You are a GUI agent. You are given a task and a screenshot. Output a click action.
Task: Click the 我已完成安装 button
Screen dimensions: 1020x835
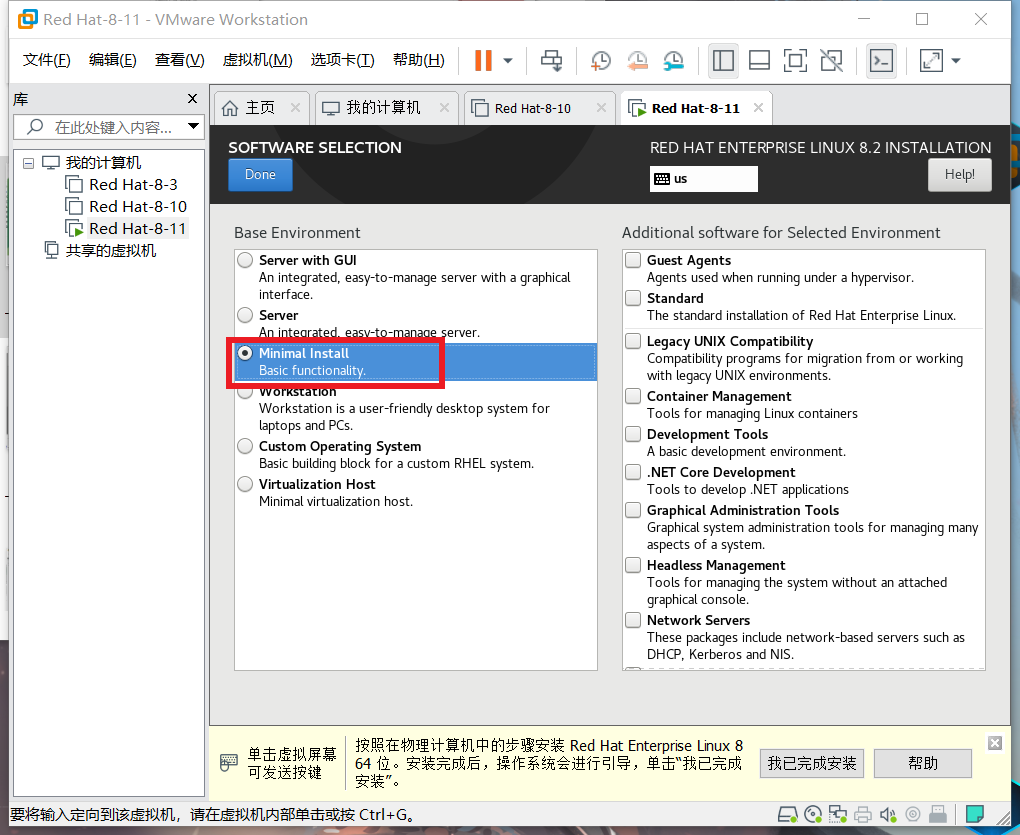tap(812, 763)
